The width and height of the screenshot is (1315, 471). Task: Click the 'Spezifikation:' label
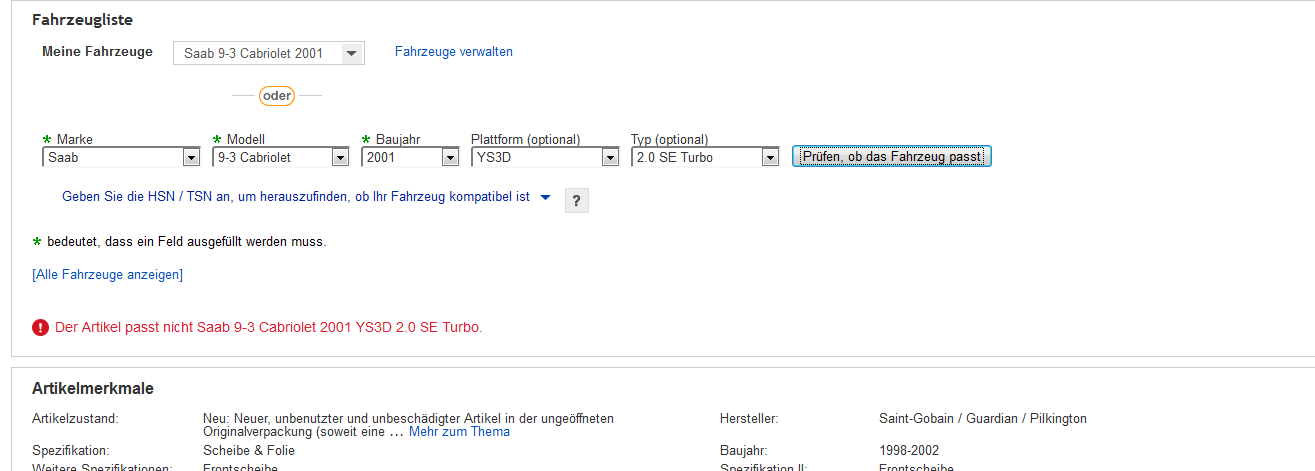pos(71,451)
